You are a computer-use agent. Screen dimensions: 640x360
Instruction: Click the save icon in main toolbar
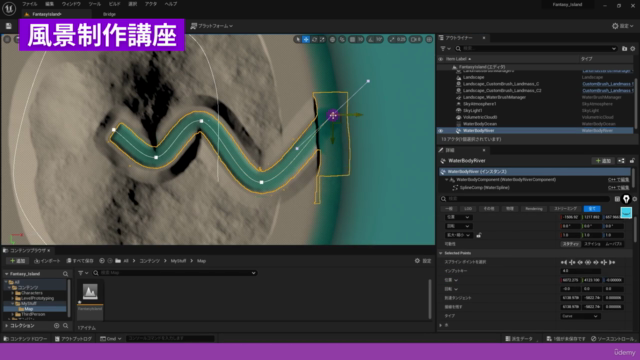click(x=9, y=26)
